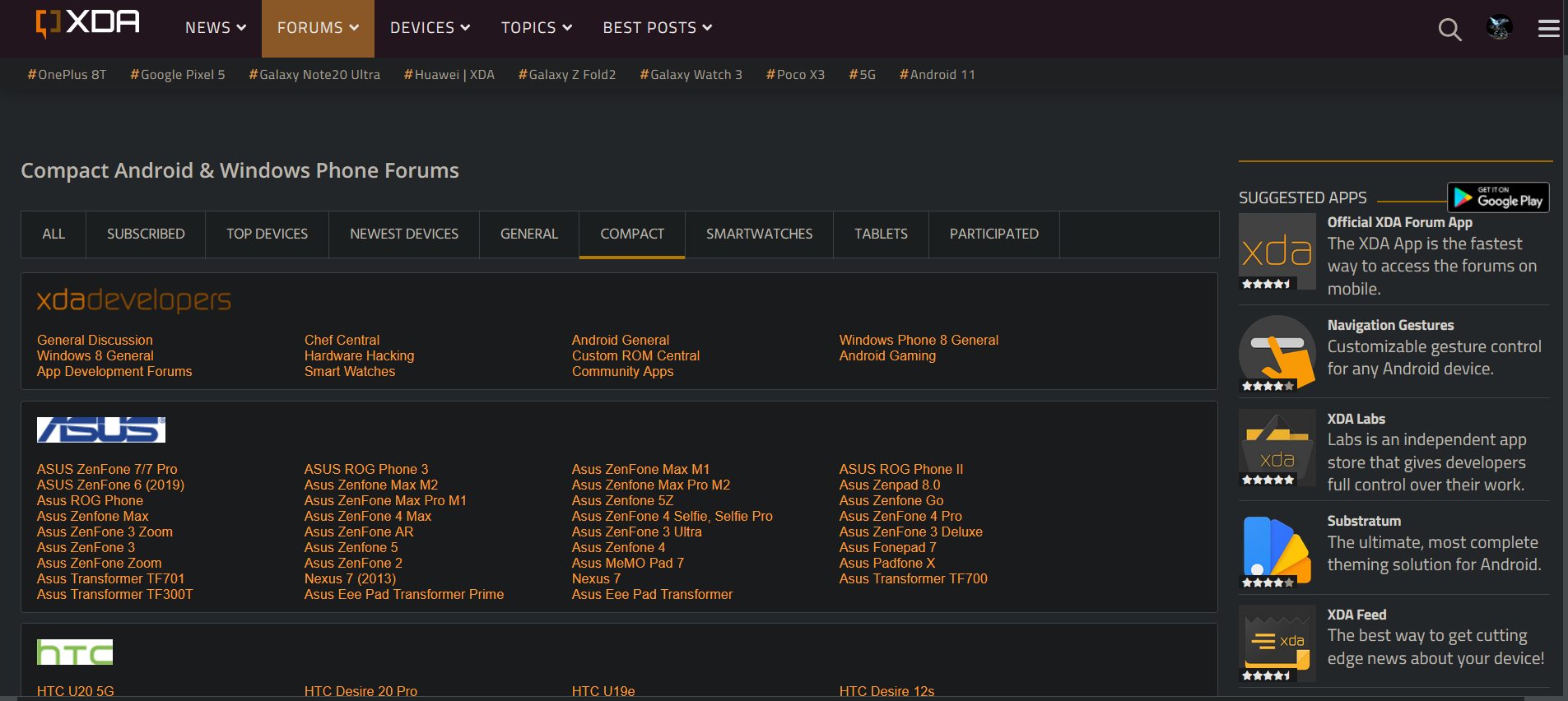Screen dimensions: 1568x701
Task: Open the Substratum title link
Action: click(1364, 521)
